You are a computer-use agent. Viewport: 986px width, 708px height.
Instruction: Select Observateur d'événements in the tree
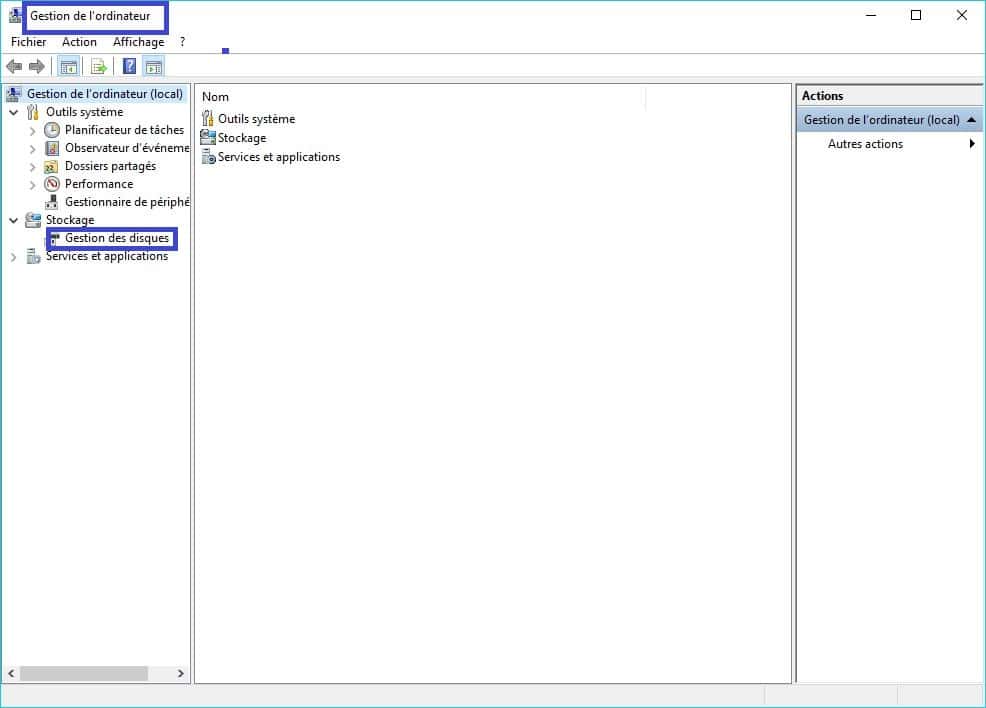coord(126,148)
